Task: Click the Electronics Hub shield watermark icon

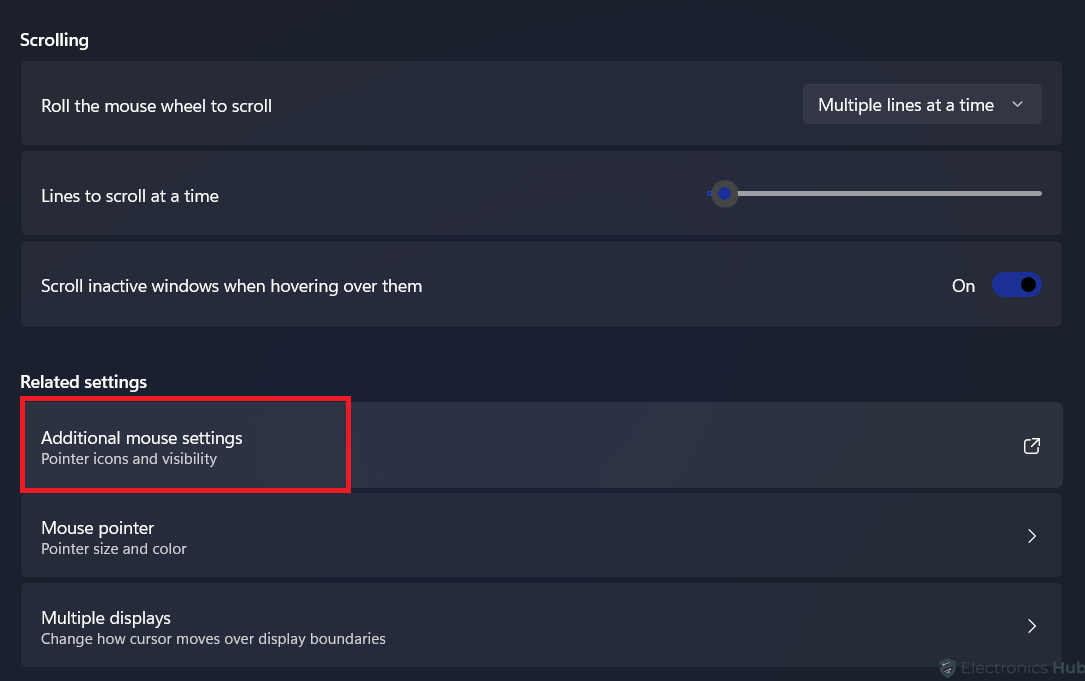Action: 948,668
